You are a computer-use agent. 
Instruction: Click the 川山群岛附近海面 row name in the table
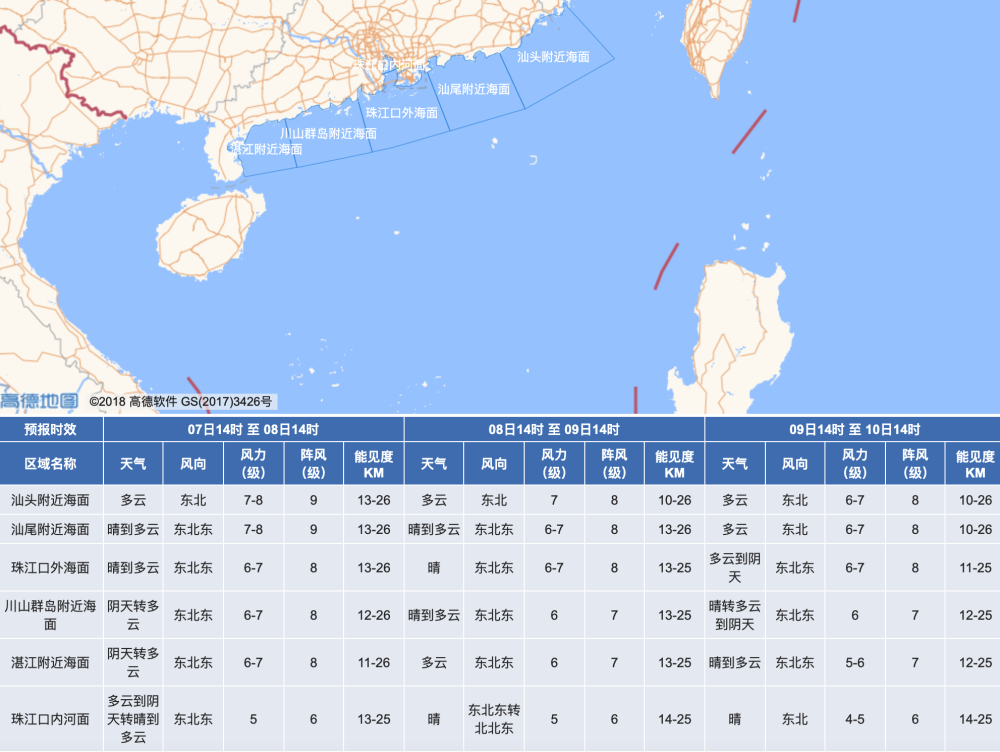click(x=51, y=615)
